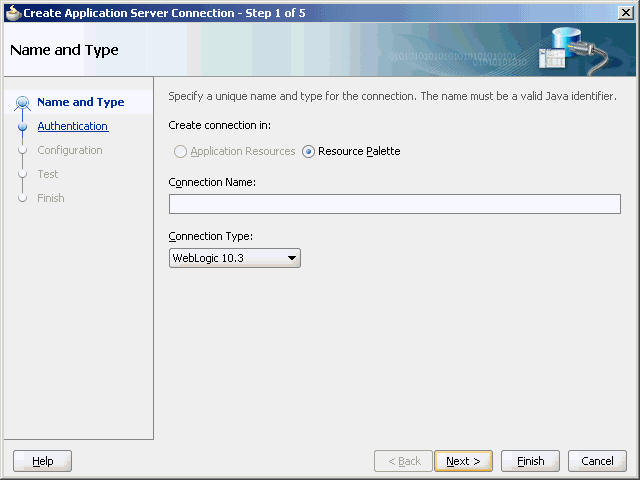Screen dimensions: 640x480
Task: Cancel the connection wizard
Action: tap(597, 461)
